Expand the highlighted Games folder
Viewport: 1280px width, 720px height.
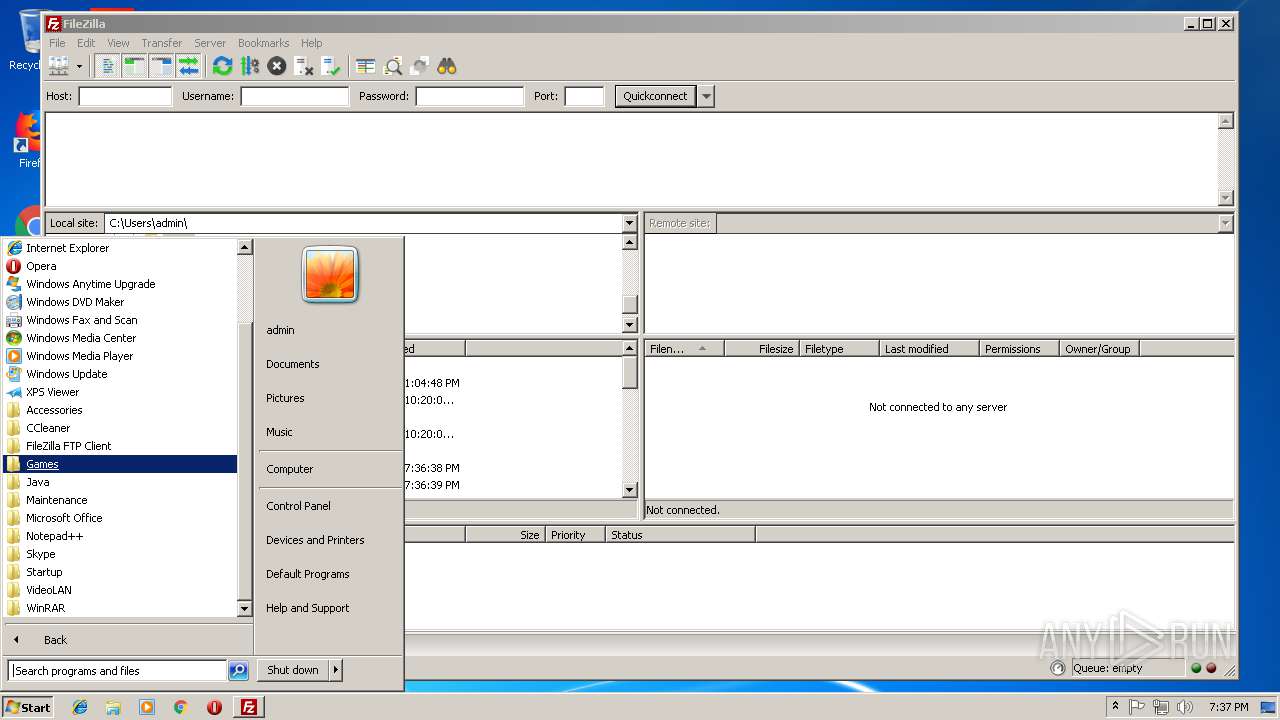(x=121, y=464)
